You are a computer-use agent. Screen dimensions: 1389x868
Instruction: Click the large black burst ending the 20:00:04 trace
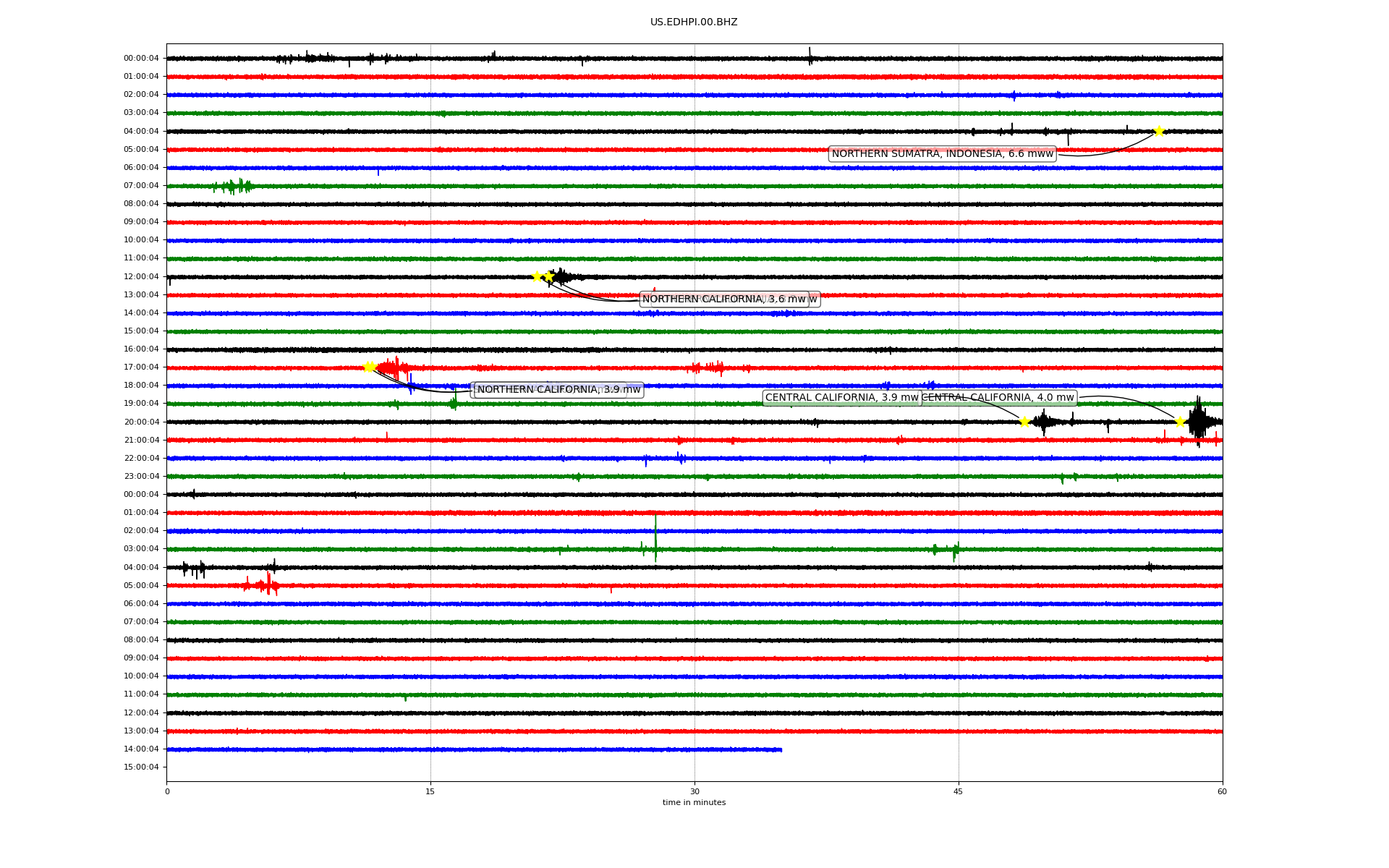[1199, 422]
